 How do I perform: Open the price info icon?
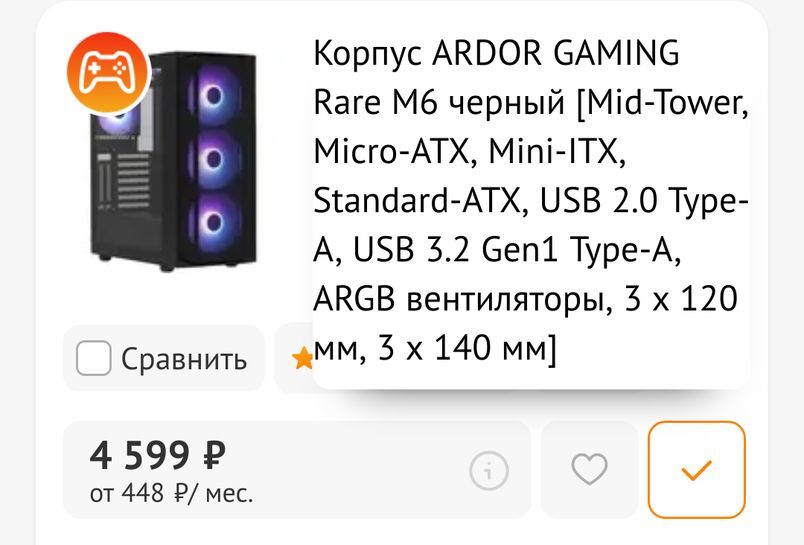coord(488,469)
